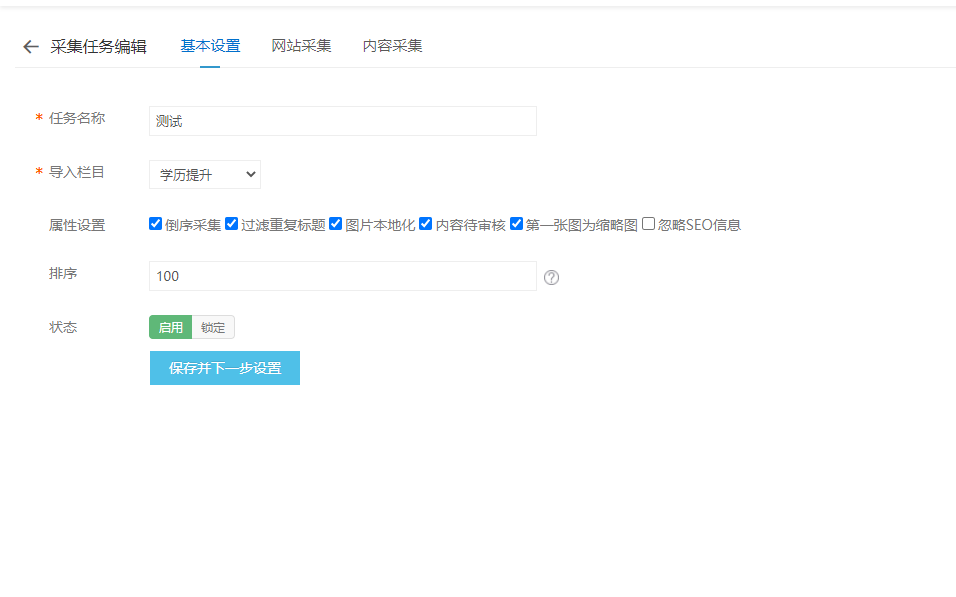Turn off 图片本地化 setting
Image resolution: width=956 pixels, height=597 pixels.
(335, 224)
